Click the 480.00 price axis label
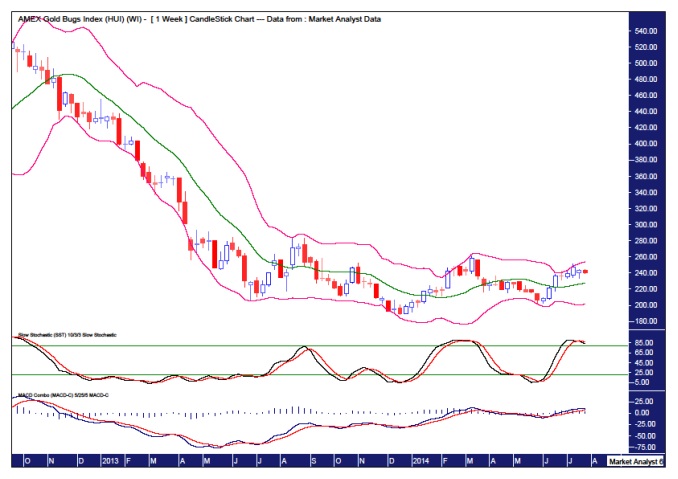 [646, 79]
